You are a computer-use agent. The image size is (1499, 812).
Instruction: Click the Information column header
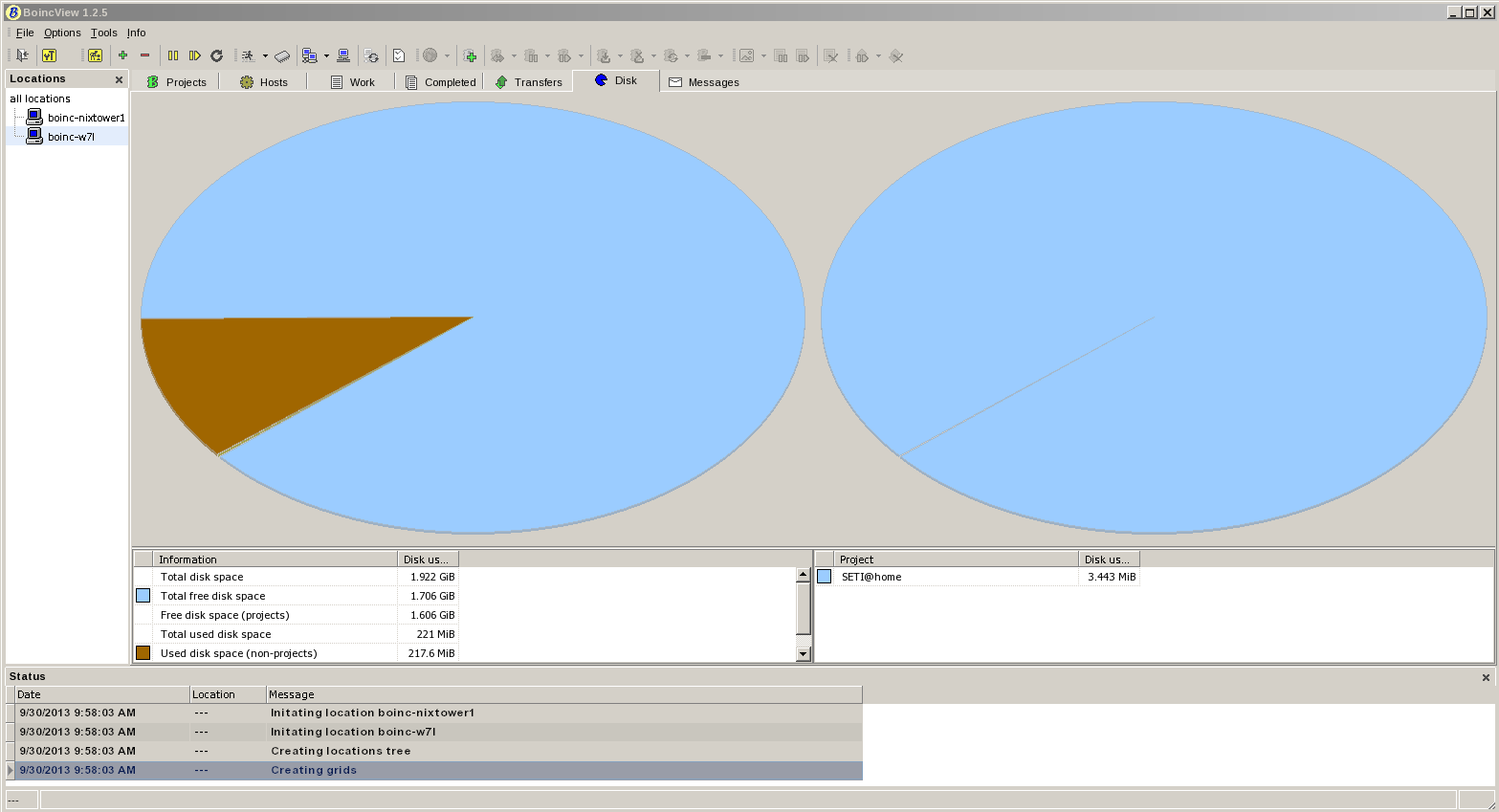coord(276,560)
